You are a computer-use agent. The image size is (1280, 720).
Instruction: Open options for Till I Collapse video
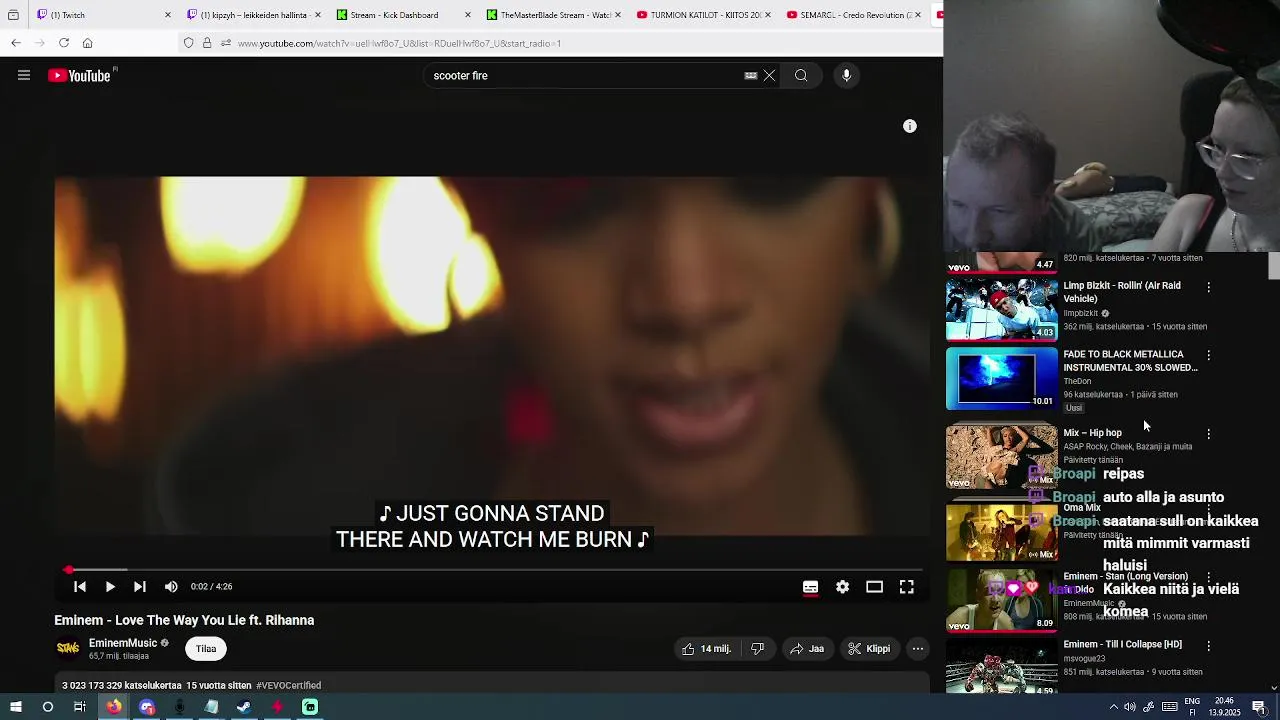1209,646
